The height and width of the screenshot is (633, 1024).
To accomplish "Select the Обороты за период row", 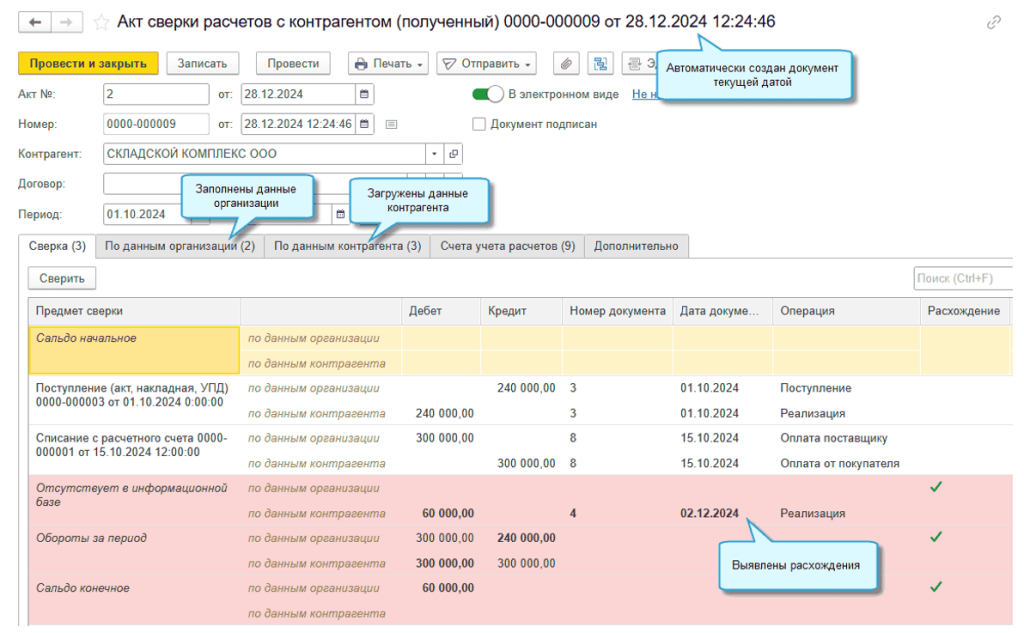I will 520,551.
